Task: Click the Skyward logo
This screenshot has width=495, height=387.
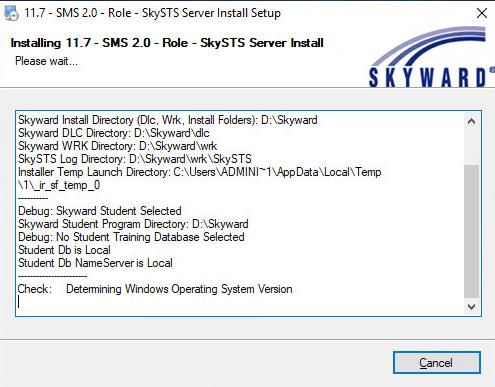Action: pos(431,57)
